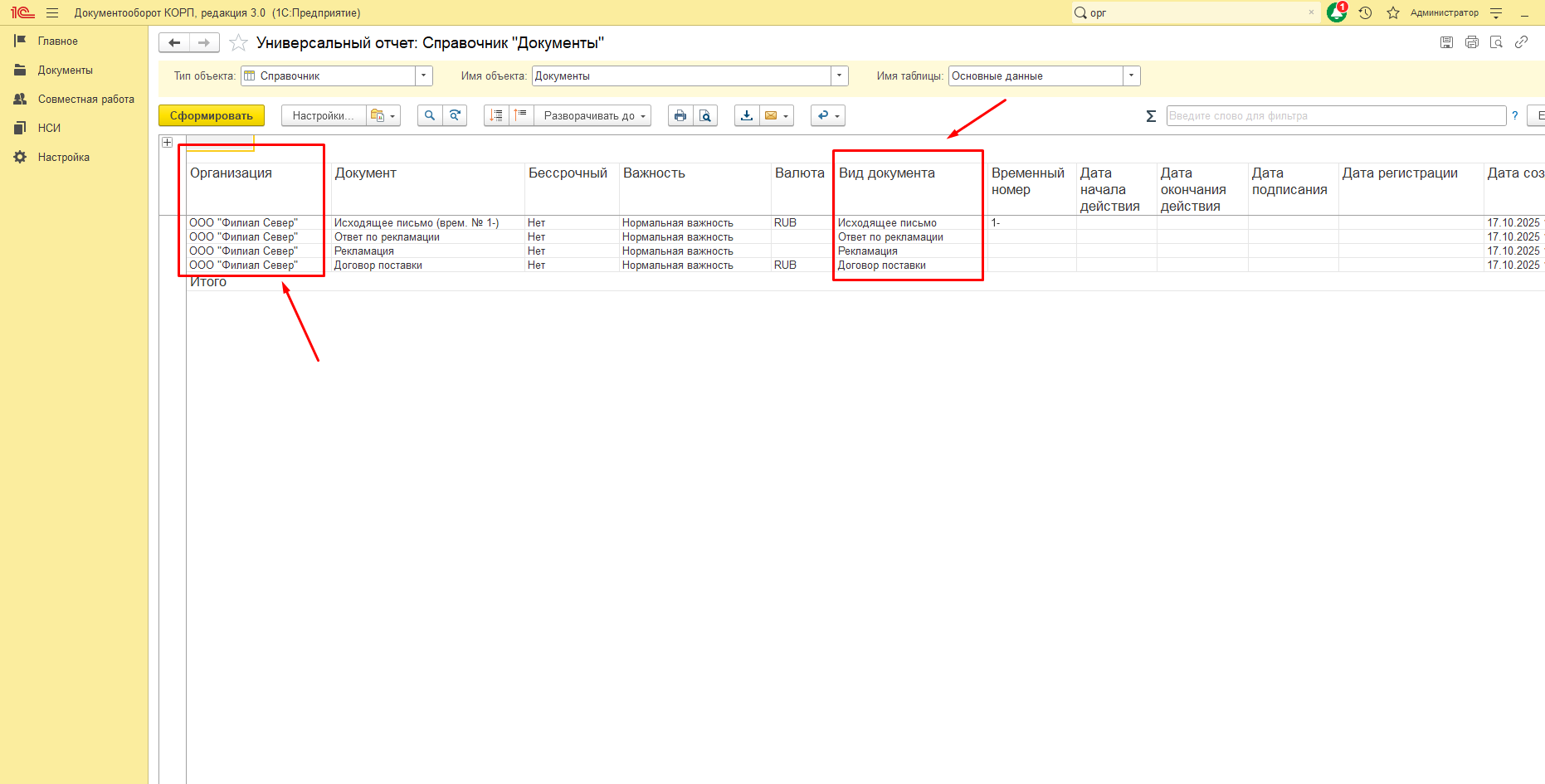Expand the report group plus toggle
The width and height of the screenshot is (1545, 784).
[x=167, y=142]
